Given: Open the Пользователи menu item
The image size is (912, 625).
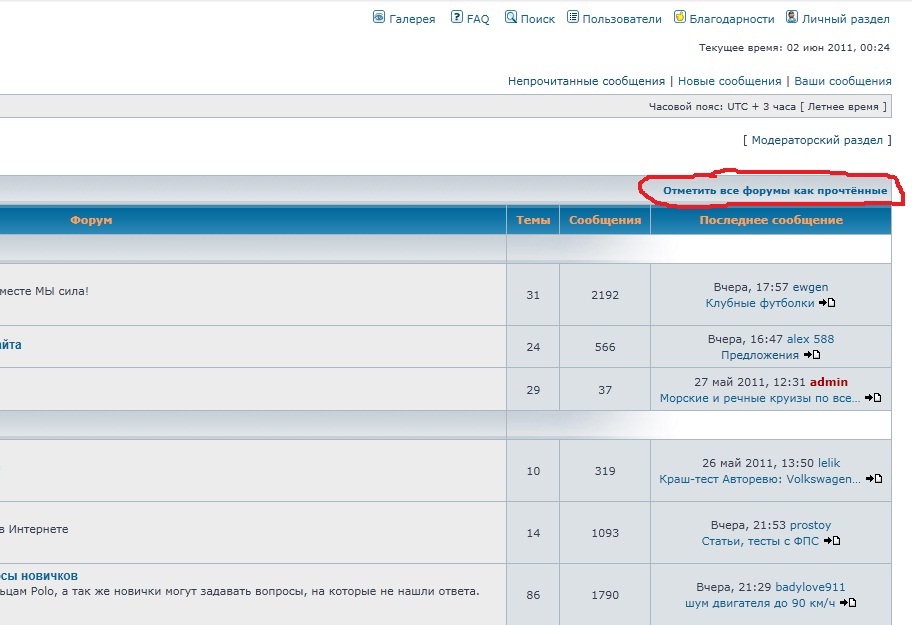Looking at the screenshot, I should [621, 19].
